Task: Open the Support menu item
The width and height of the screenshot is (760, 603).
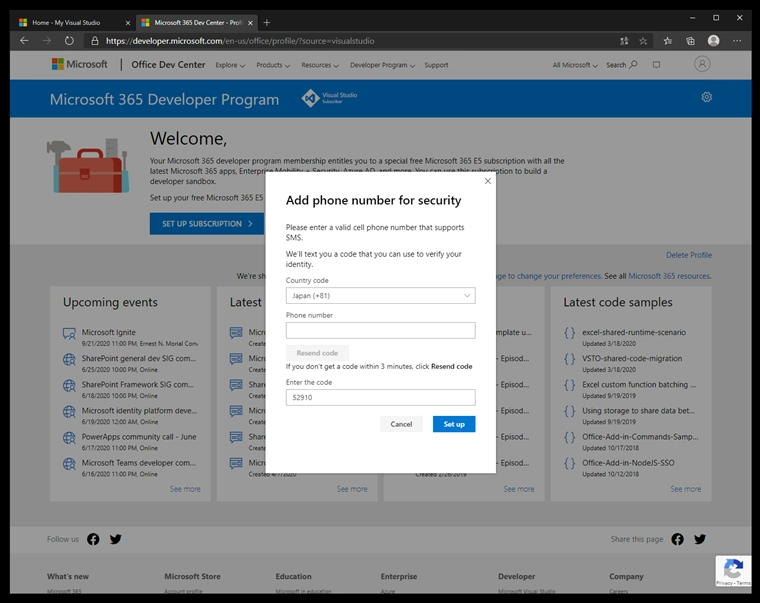Action: (x=436, y=65)
